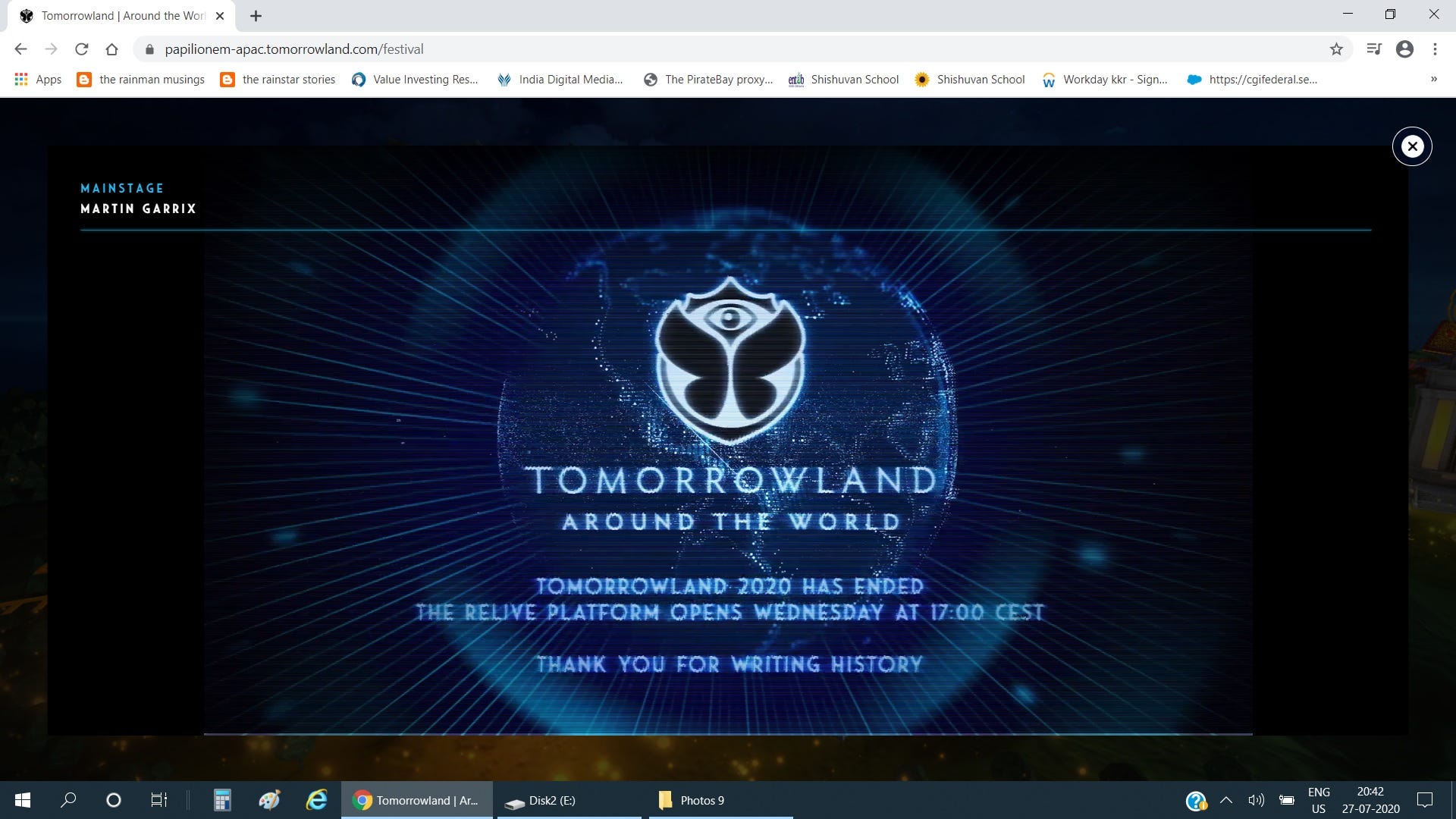Viewport: 1456px width, 819px height.
Task: Click the address bar URL
Action: tap(294, 49)
